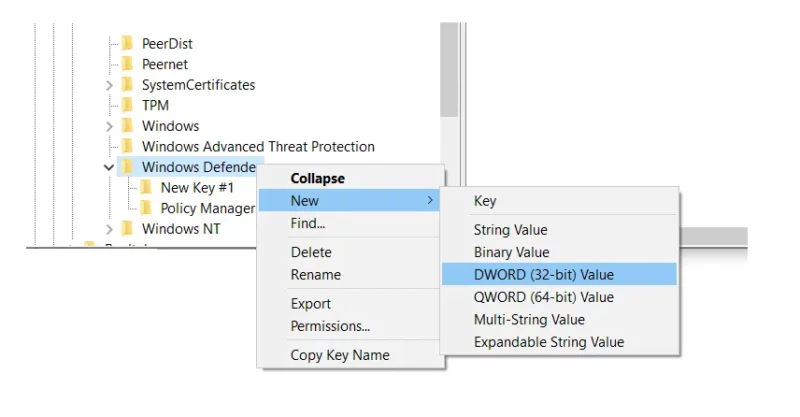The image size is (800, 417).
Task: Click the SystemCertificates folder icon
Action: [x=127, y=84]
